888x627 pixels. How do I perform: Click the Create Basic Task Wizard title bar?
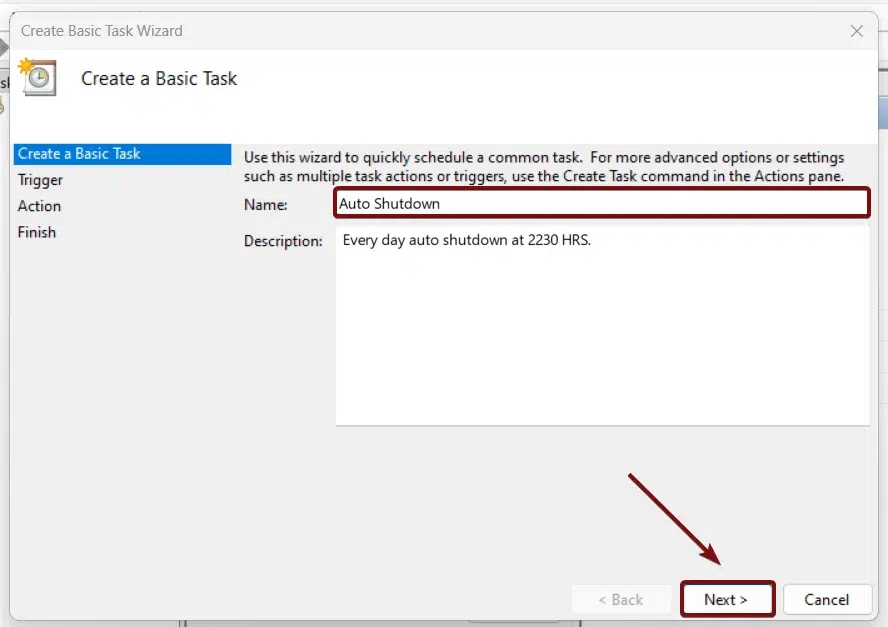click(300, 31)
